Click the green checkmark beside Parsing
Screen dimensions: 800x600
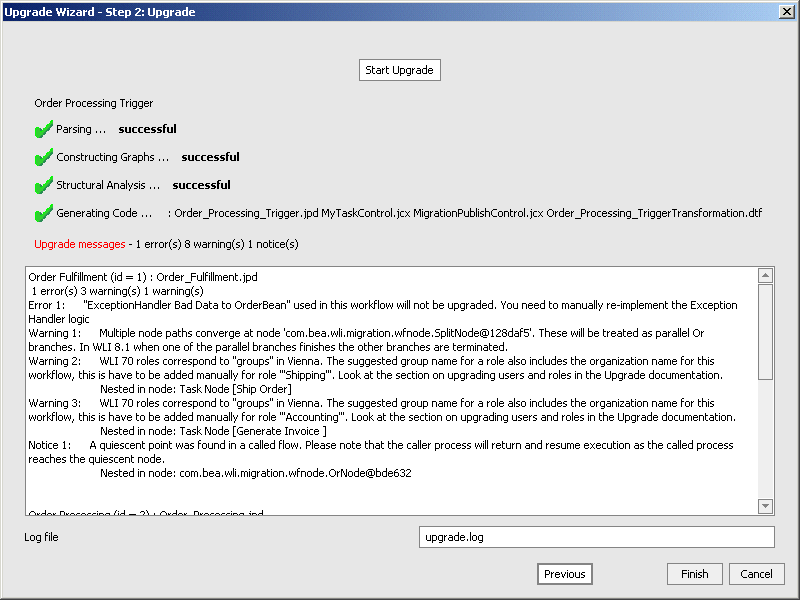click(44, 129)
